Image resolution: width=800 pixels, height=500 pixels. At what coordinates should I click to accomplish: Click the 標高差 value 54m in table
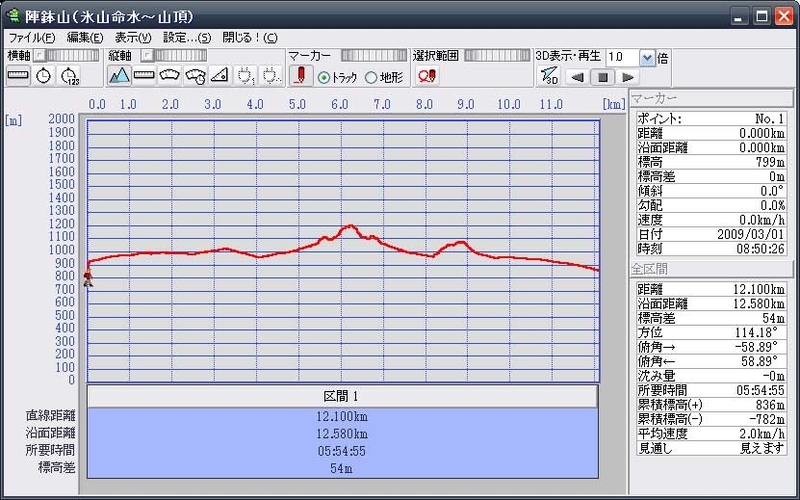(342, 468)
